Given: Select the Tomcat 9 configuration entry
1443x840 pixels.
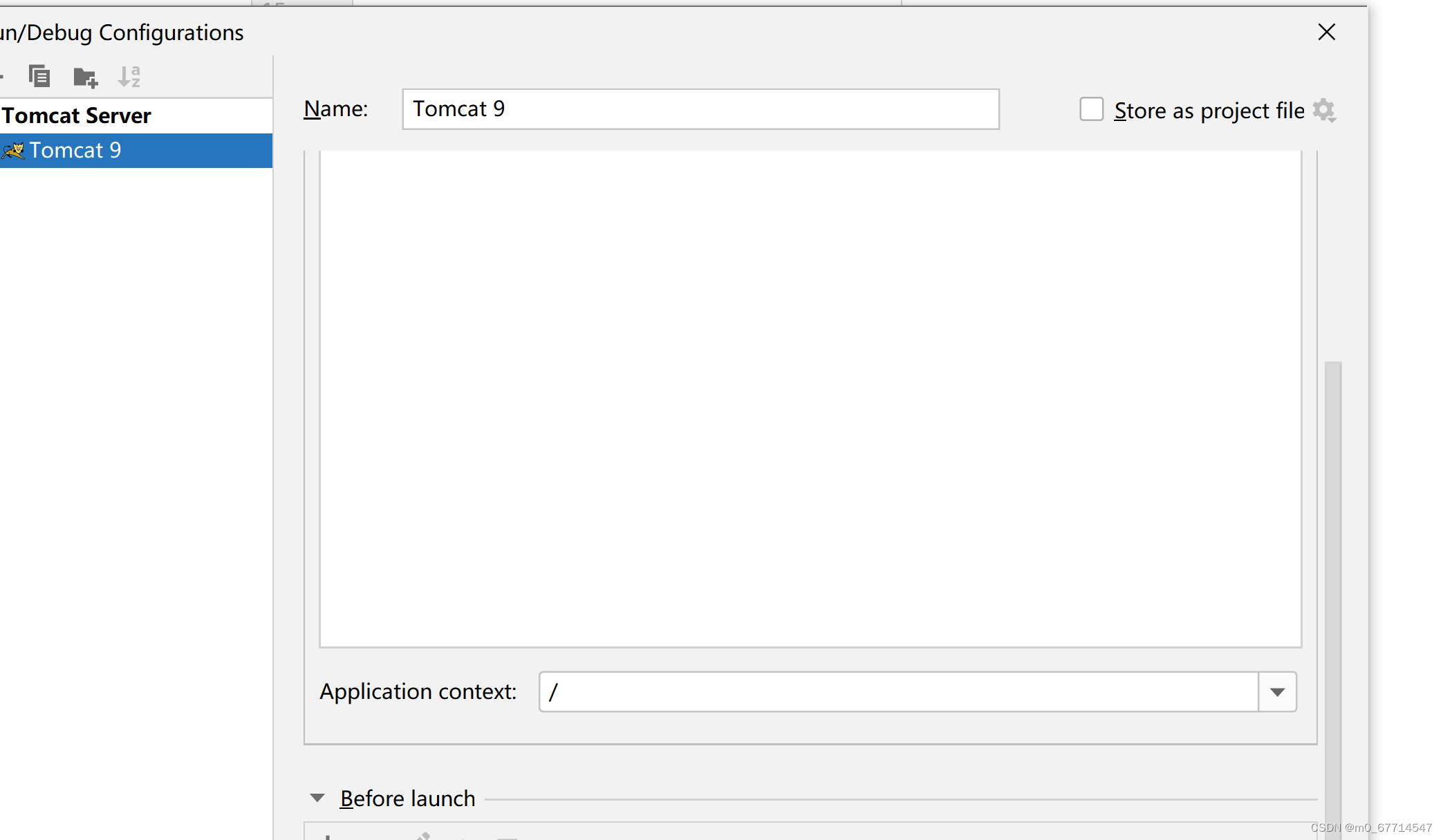Looking at the screenshot, I should pyautogui.click(x=75, y=150).
